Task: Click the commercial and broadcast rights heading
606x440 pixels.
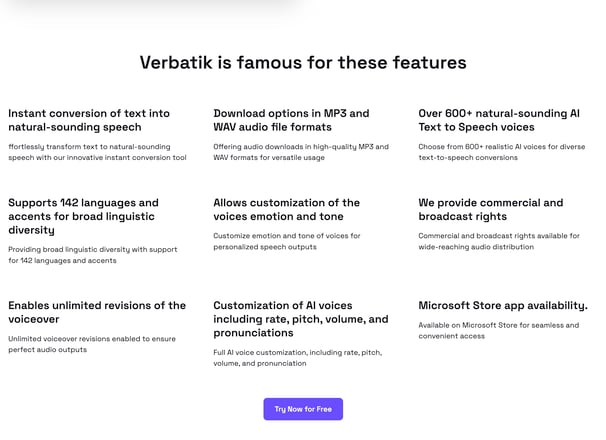Action: 490,209
